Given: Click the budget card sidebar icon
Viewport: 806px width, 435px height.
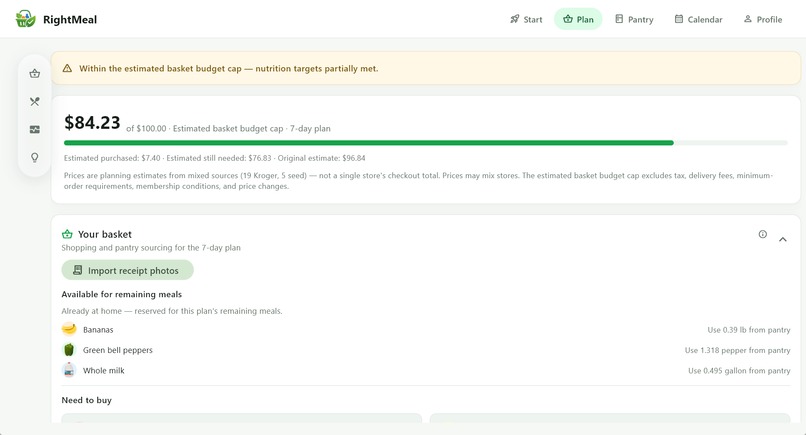Looking at the screenshot, I should pos(34,129).
